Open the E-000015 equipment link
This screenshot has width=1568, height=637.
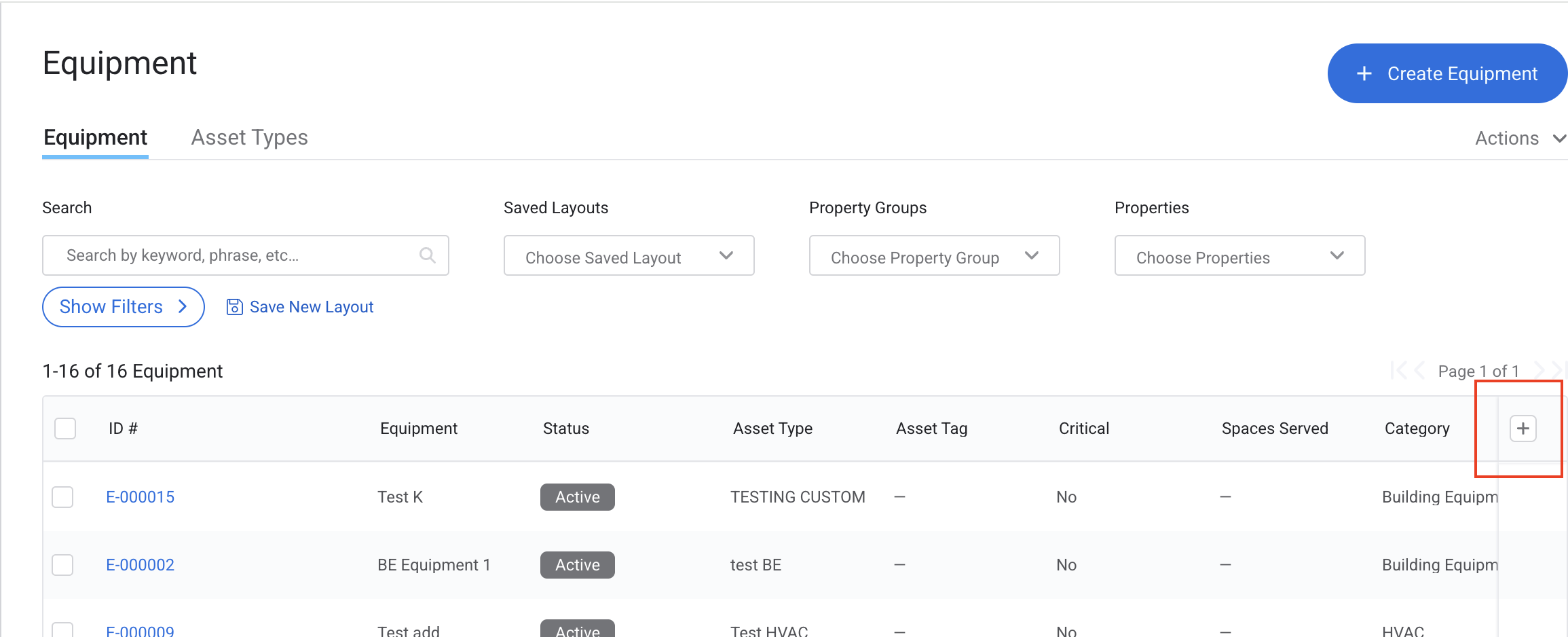141,497
